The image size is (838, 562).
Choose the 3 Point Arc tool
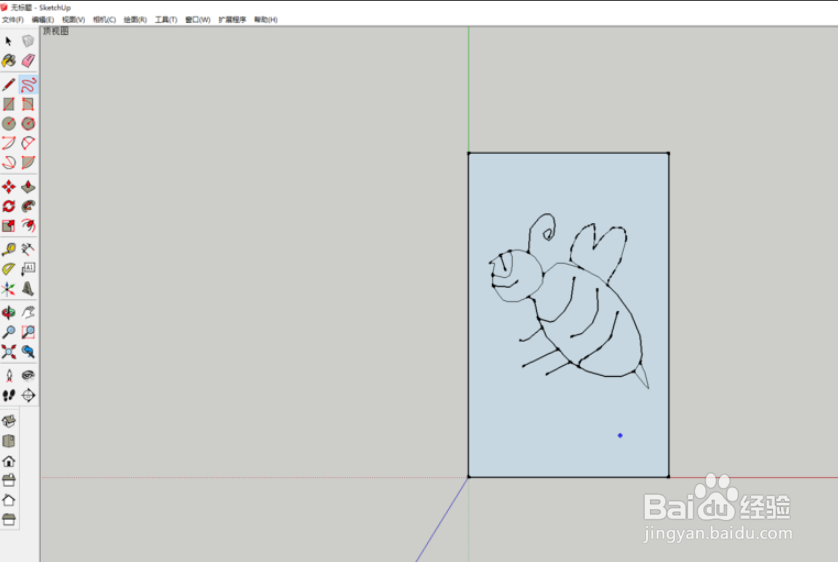click(x=9, y=162)
